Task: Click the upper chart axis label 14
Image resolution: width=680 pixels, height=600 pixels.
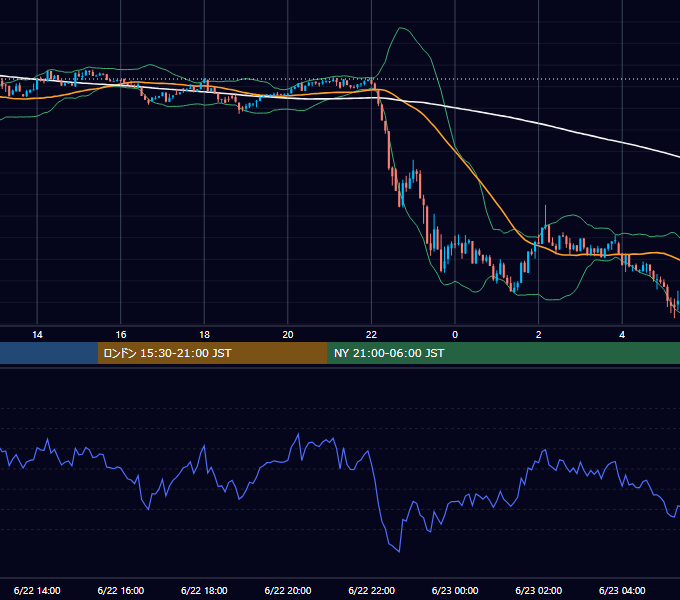Action: 37,335
